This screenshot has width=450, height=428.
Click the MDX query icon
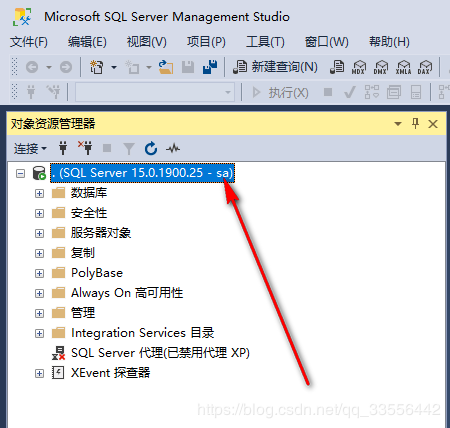click(x=359, y=67)
